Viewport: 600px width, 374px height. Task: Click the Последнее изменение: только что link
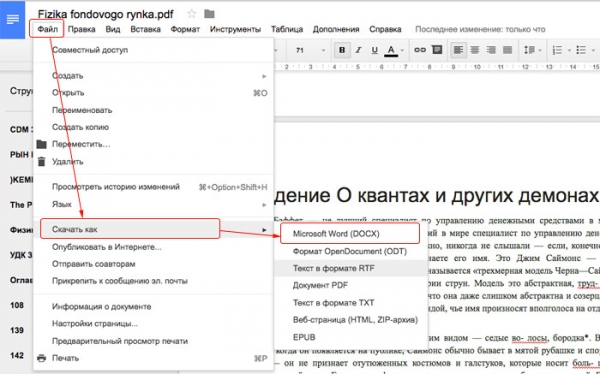[x=480, y=29]
